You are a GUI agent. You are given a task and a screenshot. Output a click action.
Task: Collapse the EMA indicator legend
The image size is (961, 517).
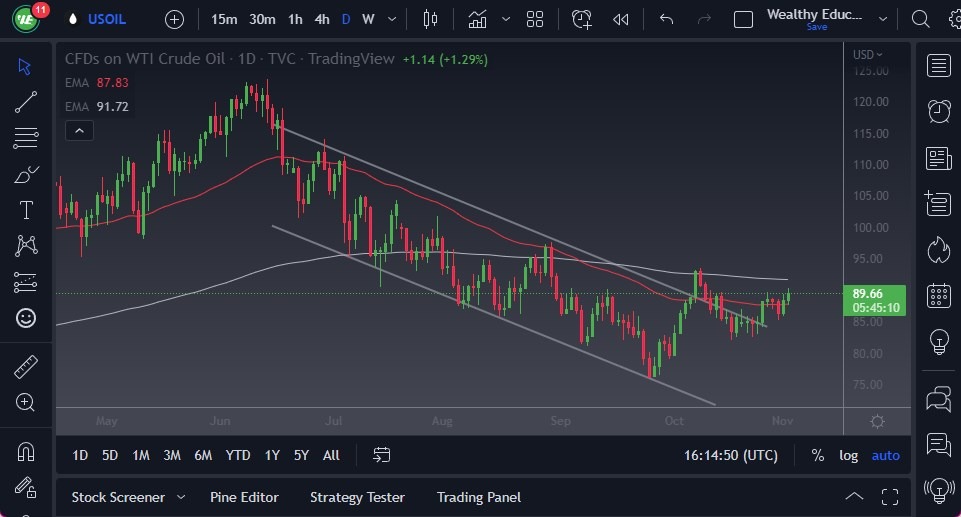(79, 130)
